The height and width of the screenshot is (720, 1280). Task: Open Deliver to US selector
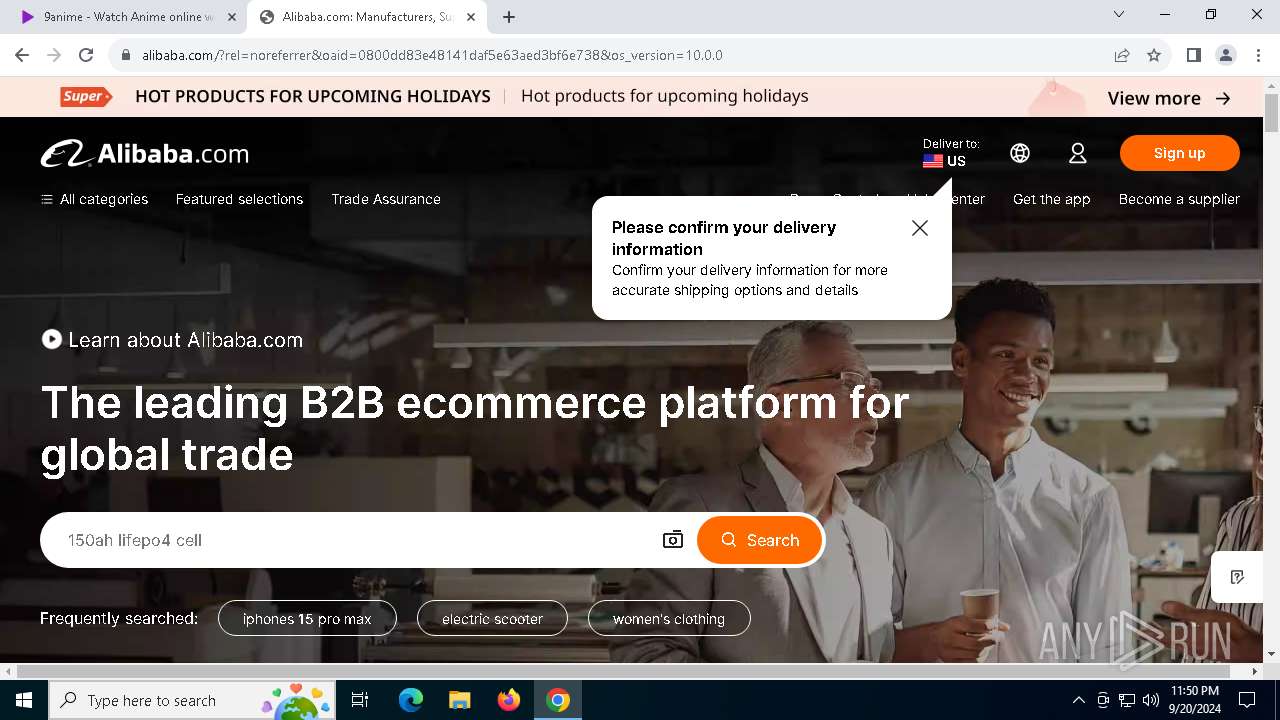(950, 153)
